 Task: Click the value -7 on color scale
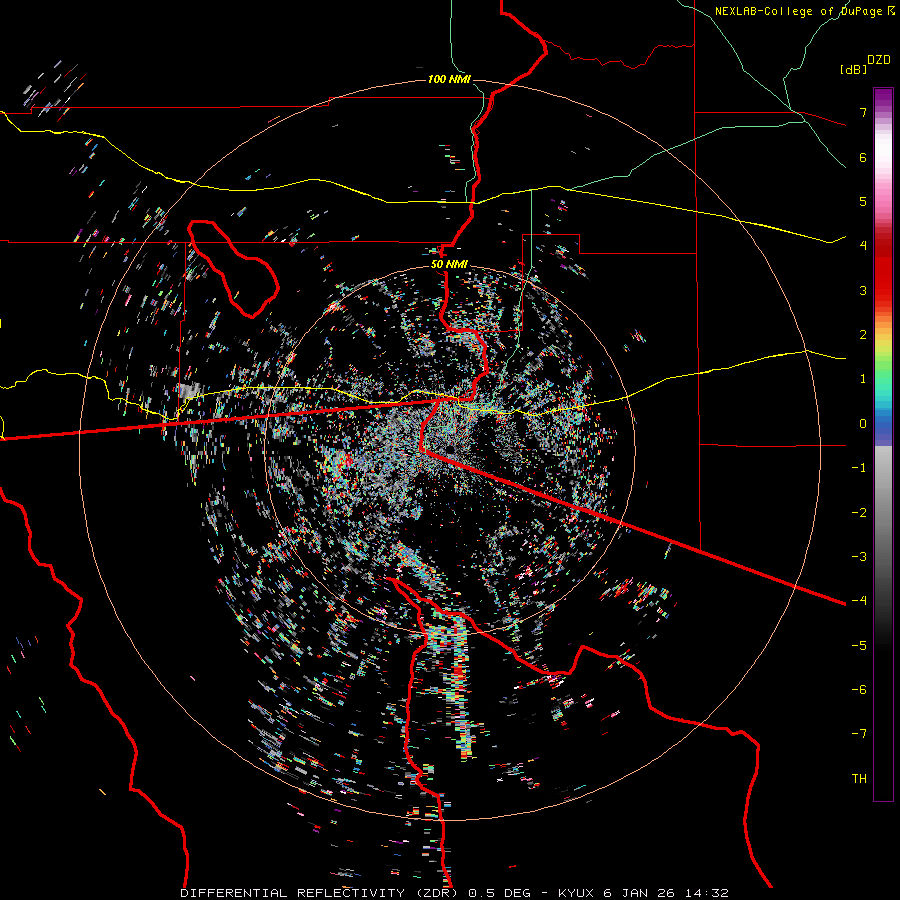click(x=859, y=734)
